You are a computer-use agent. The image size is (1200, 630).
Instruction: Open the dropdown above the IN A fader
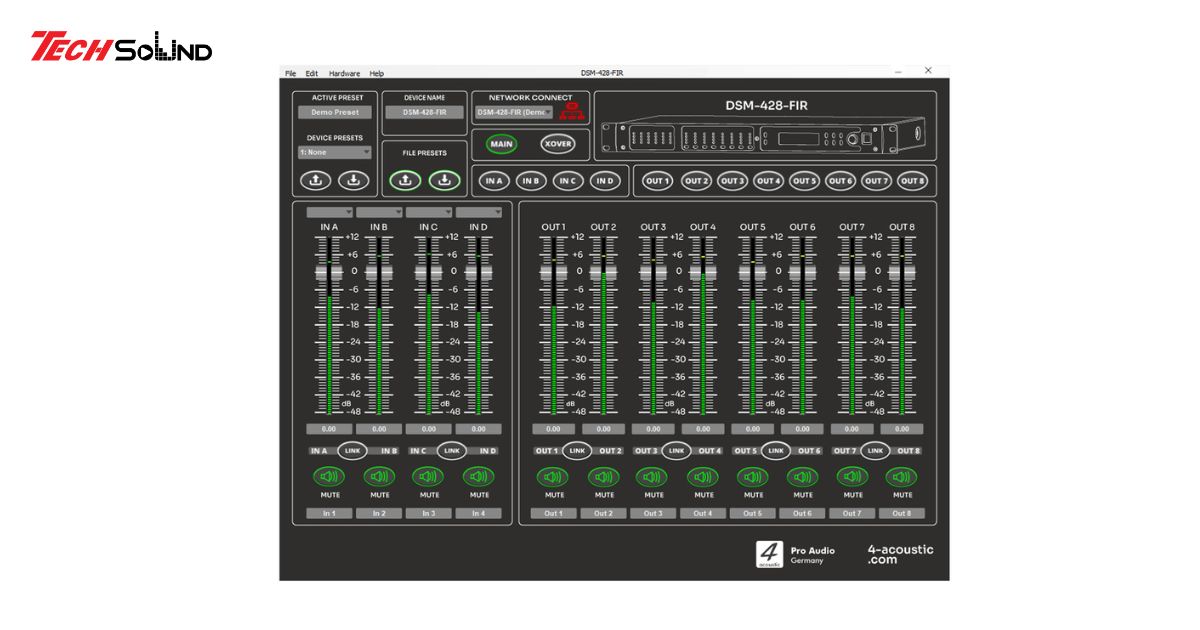point(330,212)
